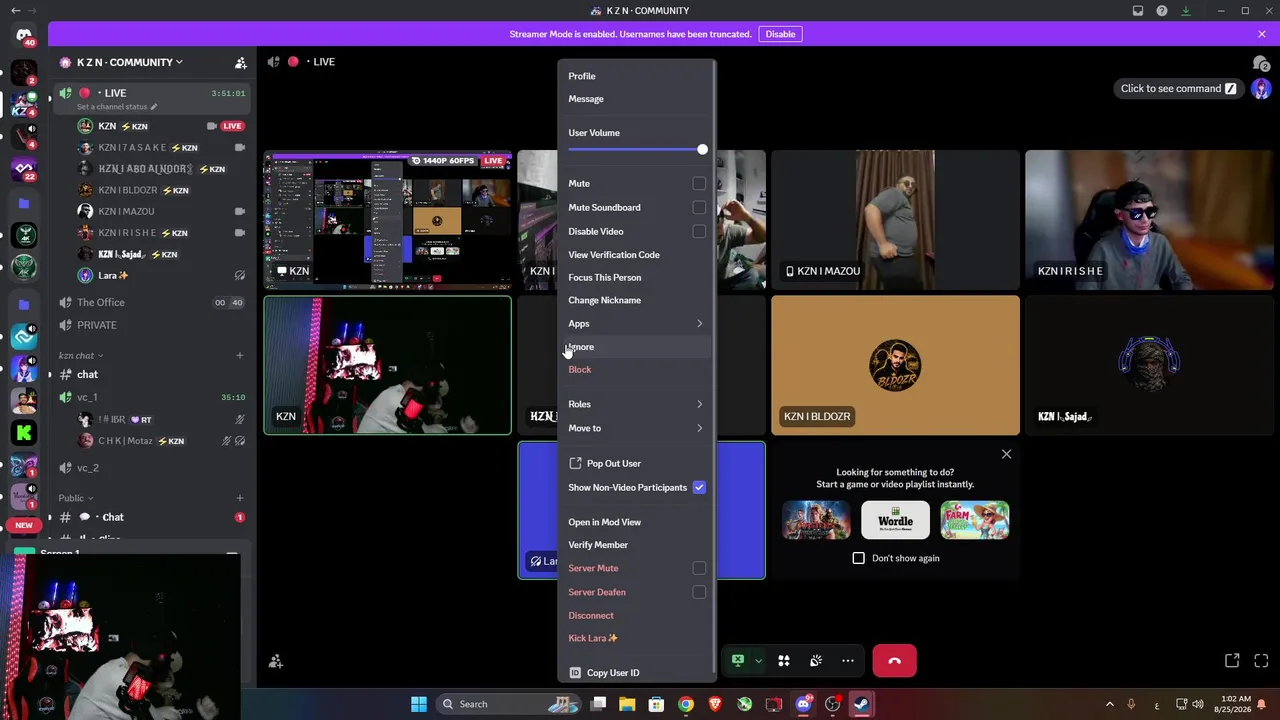The width and height of the screenshot is (1280, 720).
Task: Choose Kick Lara from the menu
Action: [x=636, y=638]
